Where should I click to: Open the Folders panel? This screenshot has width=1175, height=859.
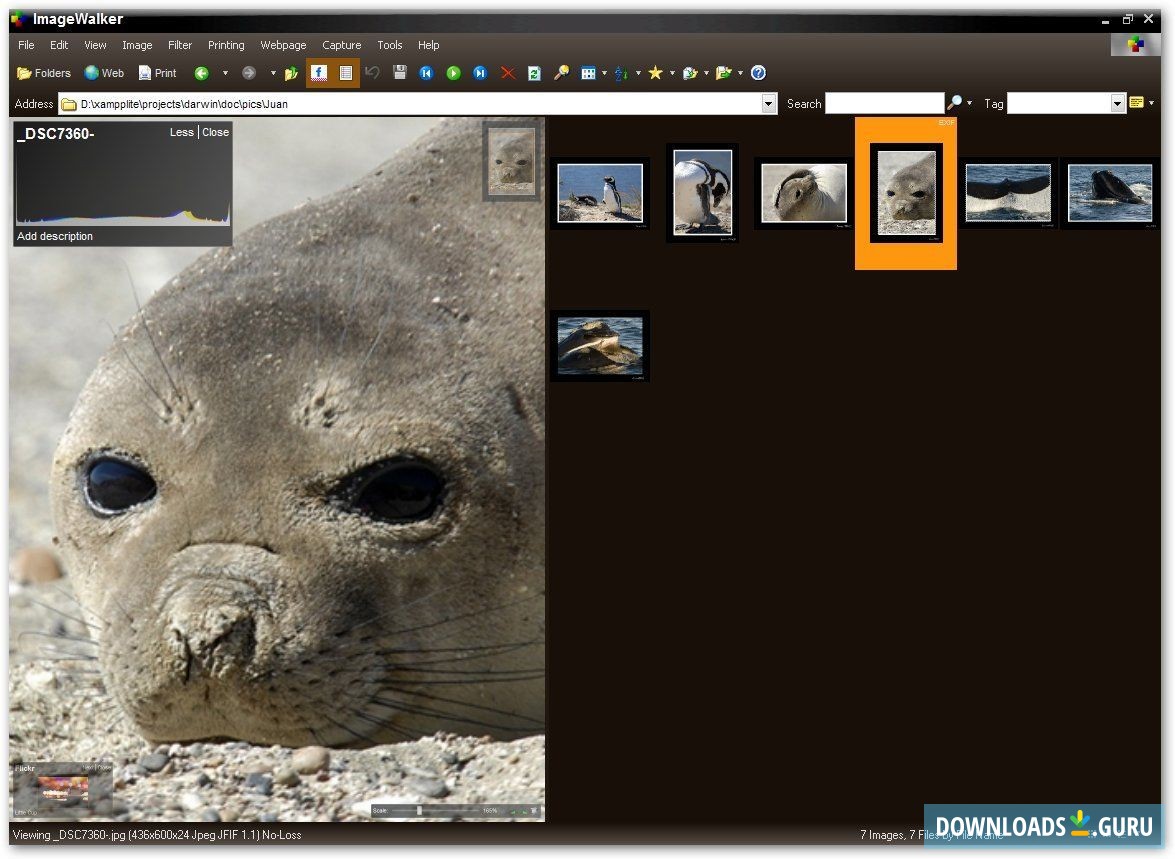pyautogui.click(x=44, y=73)
